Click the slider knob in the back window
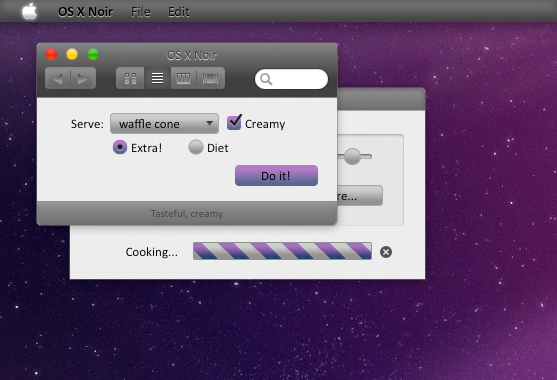557x380 pixels. (x=352, y=156)
